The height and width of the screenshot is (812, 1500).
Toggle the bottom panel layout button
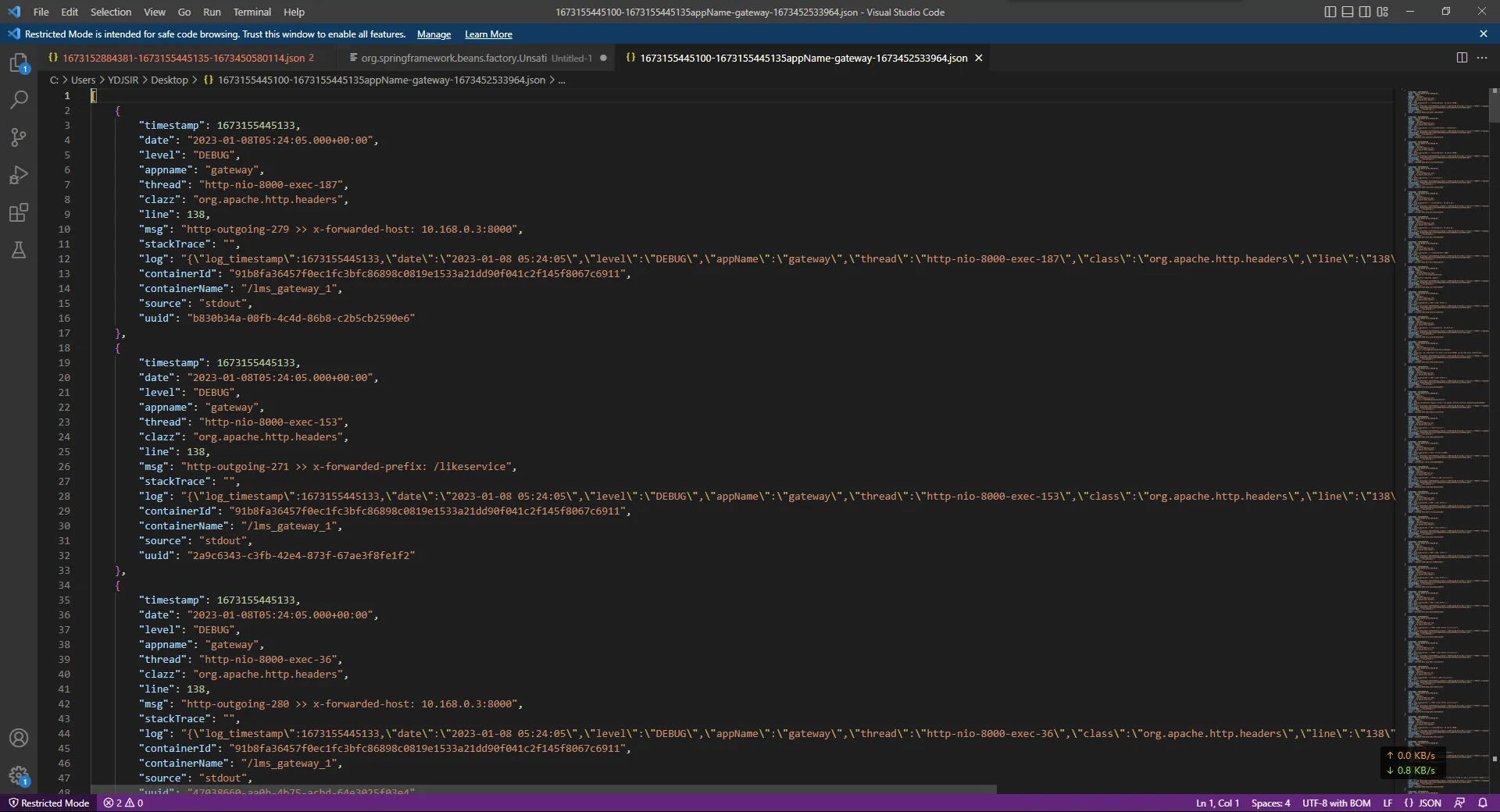tap(1348, 12)
